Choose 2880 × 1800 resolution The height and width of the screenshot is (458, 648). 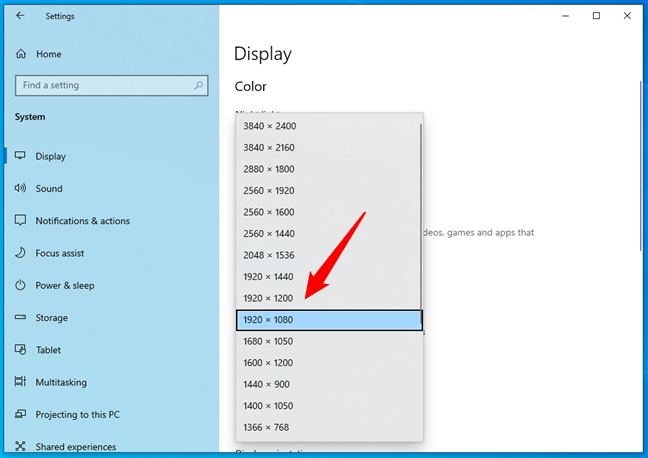(x=329, y=169)
